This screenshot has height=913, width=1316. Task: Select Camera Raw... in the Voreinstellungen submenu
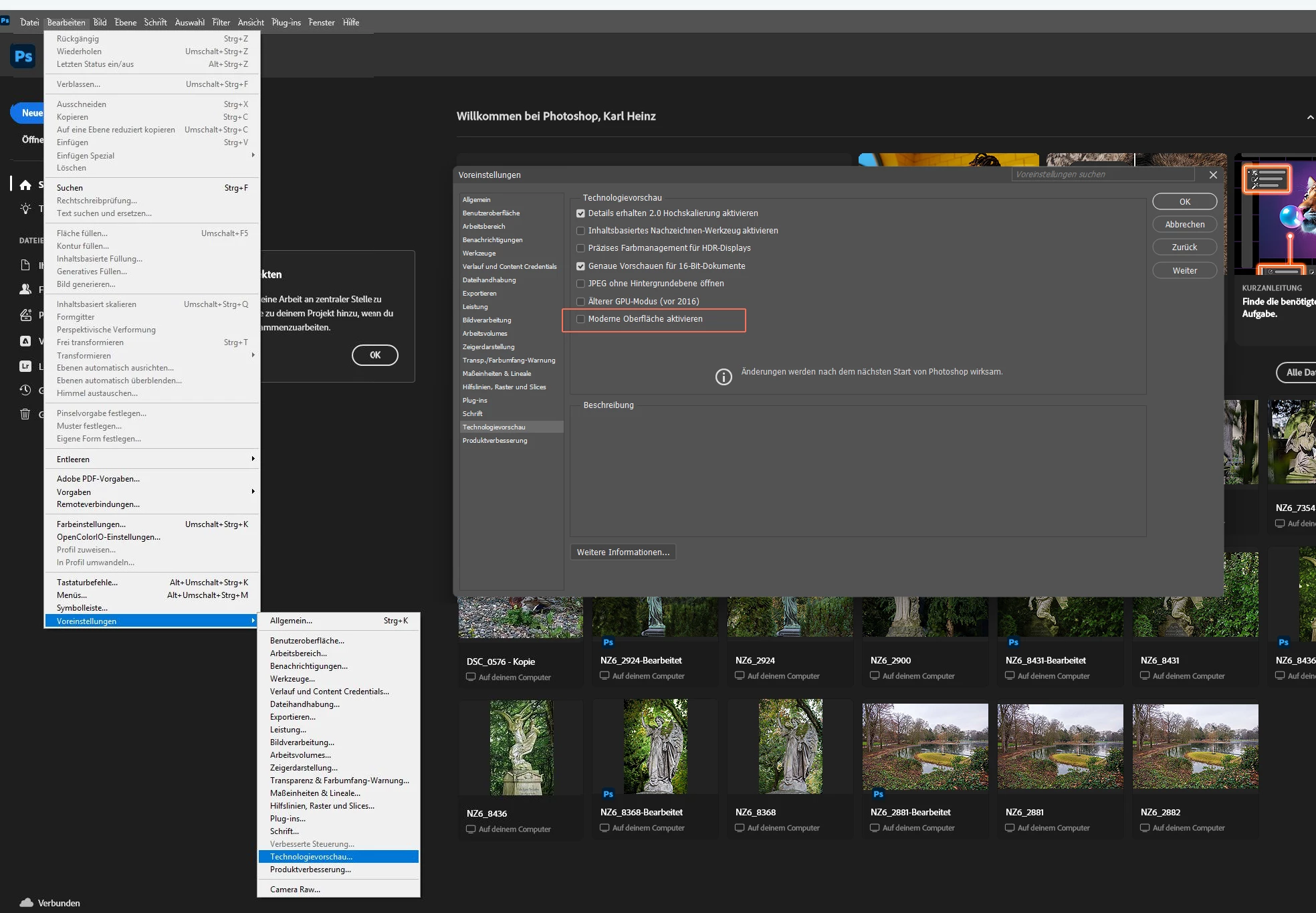tap(338, 890)
